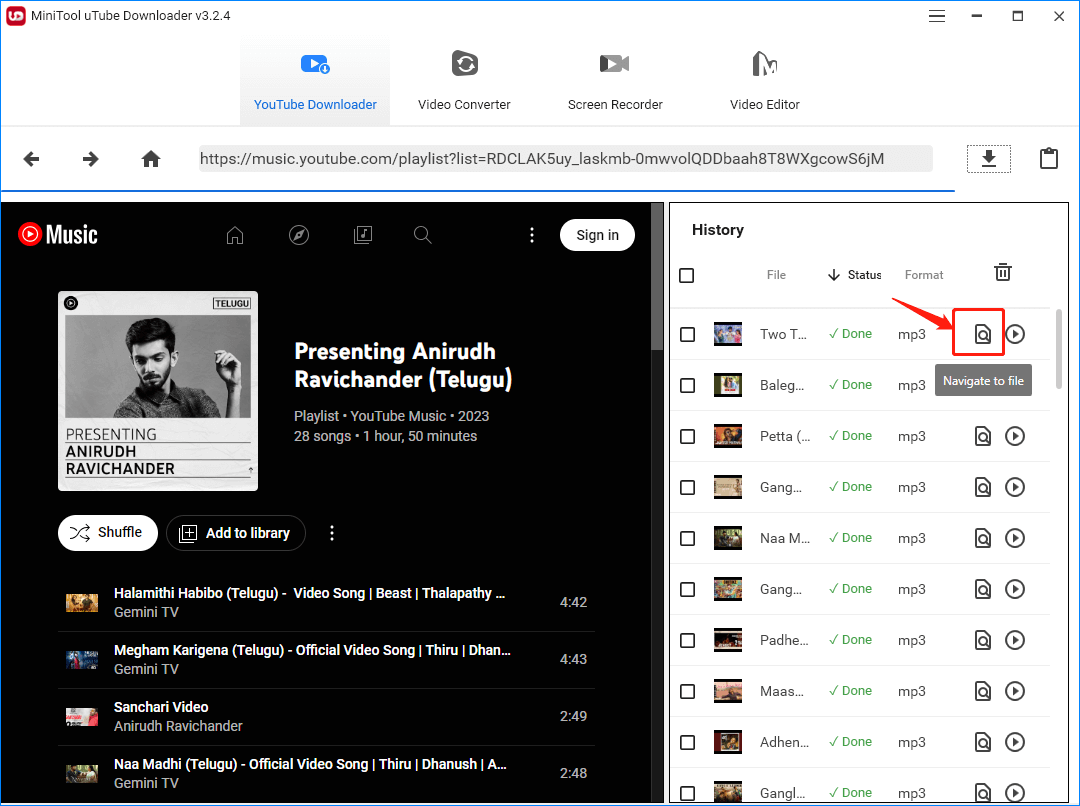Click the Shuffle button
Screen dimensions: 1080x806
(108, 533)
